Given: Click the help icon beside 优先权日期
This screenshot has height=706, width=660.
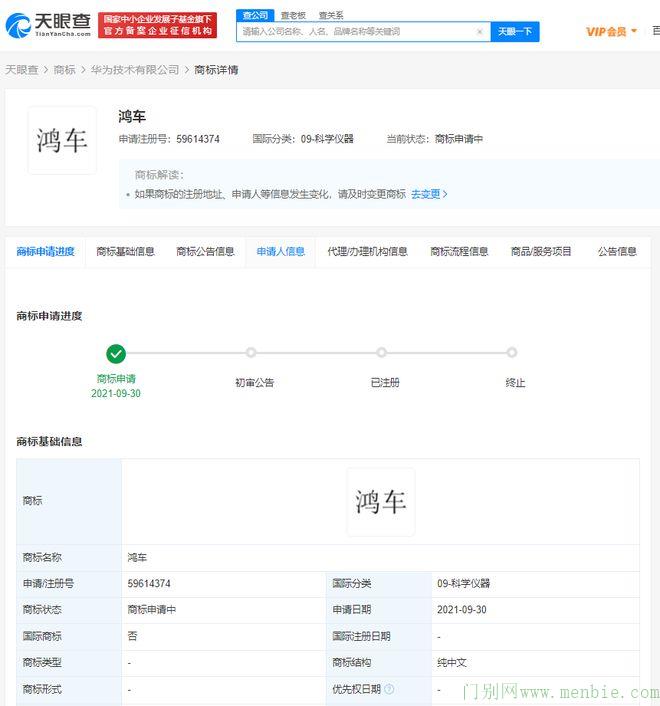Looking at the screenshot, I should click(x=389, y=689).
